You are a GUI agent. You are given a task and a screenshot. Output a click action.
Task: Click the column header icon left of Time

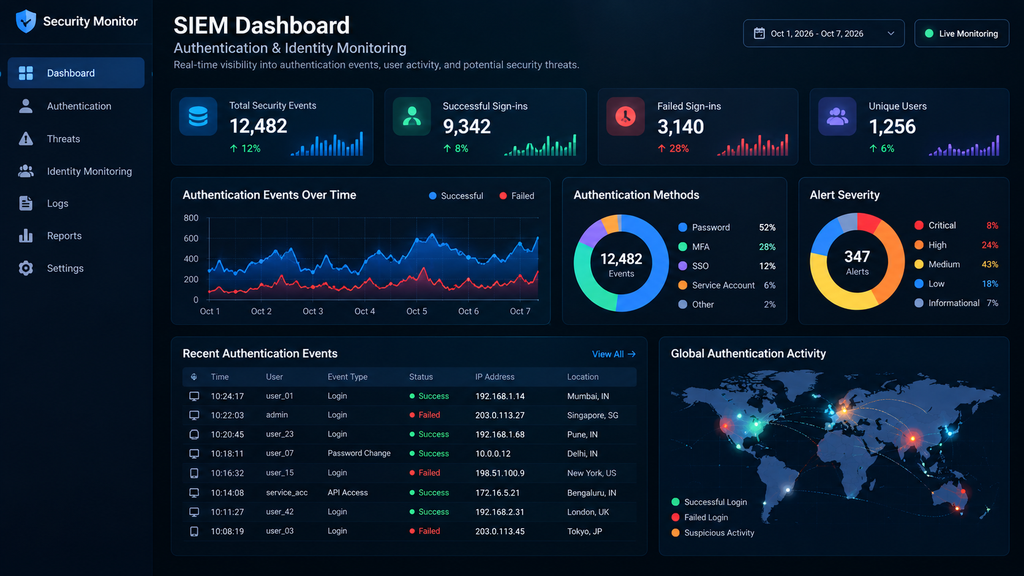tap(194, 377)
